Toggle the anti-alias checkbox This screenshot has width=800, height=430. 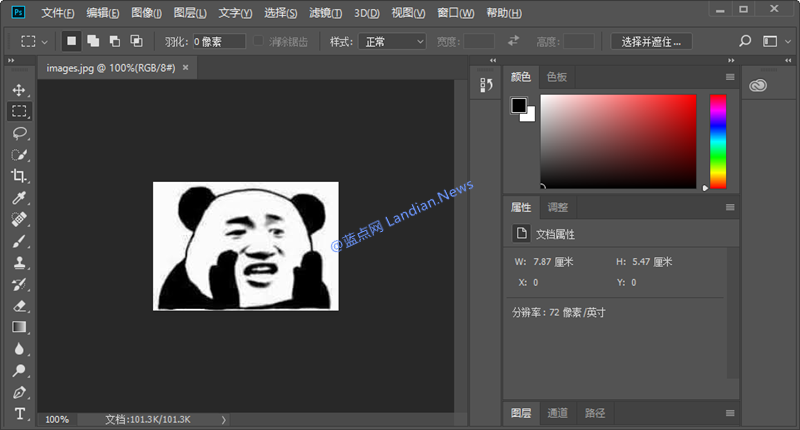click(259, 40)
